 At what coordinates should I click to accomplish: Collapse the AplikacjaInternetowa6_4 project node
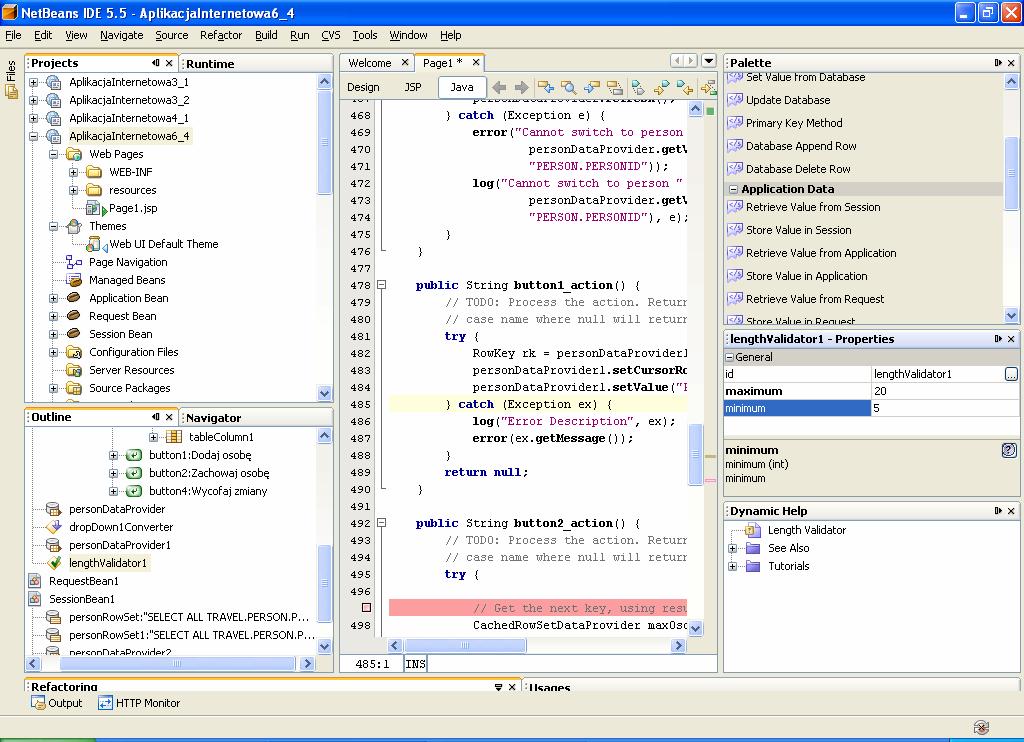coord(33,136)
